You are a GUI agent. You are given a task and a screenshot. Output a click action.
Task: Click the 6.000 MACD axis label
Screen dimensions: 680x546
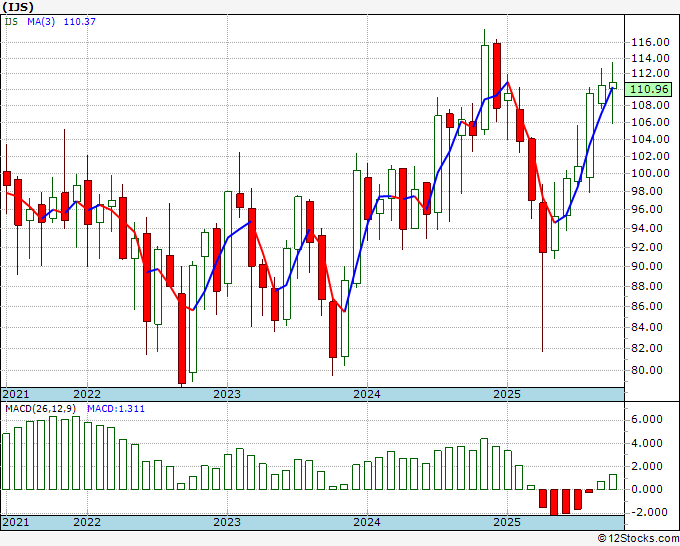(647, 419)
